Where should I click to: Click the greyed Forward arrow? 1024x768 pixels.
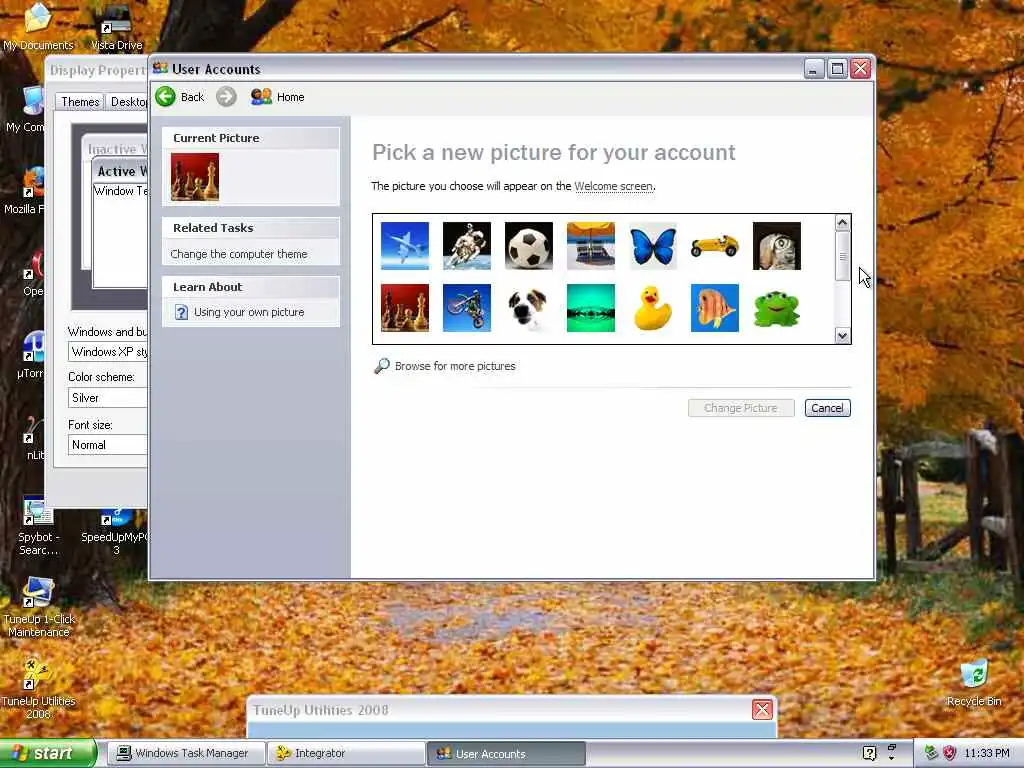[x=226, y=97]
